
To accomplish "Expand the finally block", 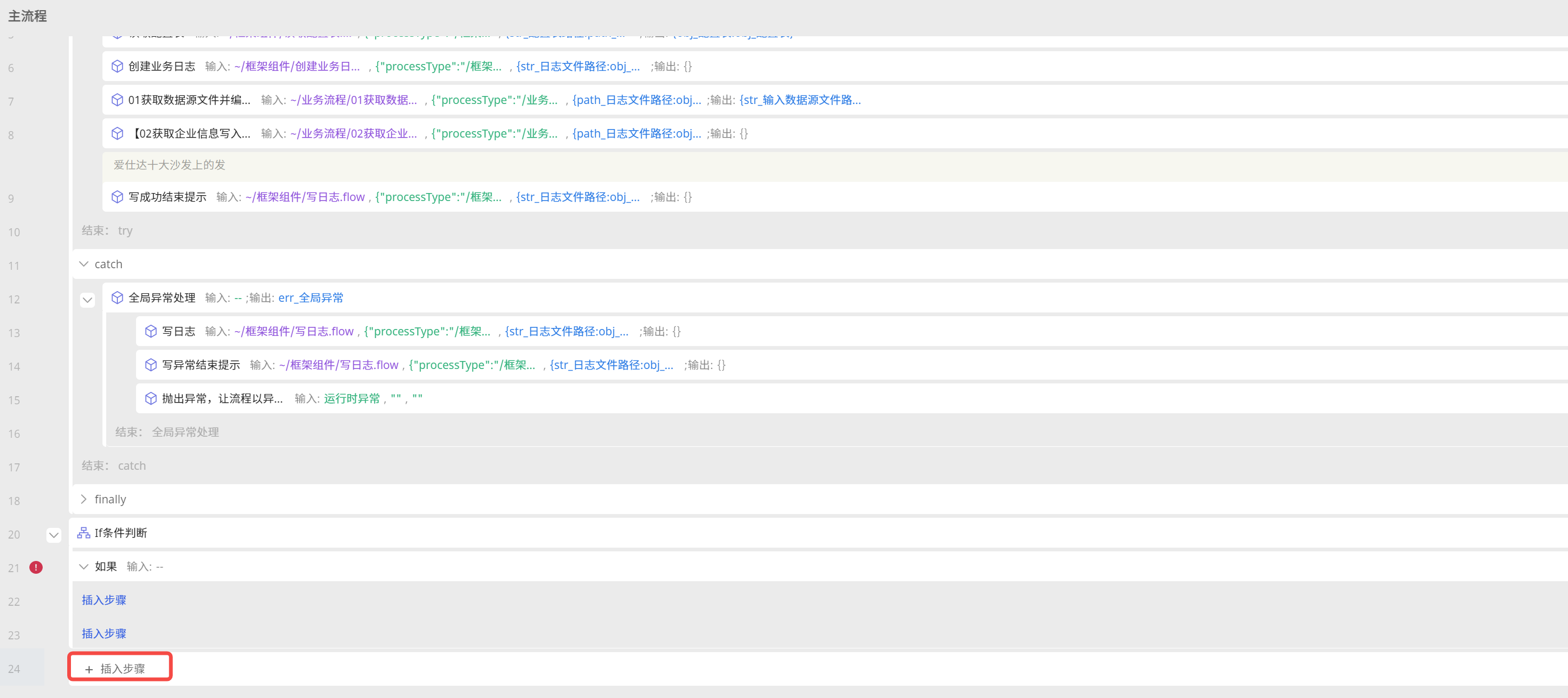I will (84, 499).
